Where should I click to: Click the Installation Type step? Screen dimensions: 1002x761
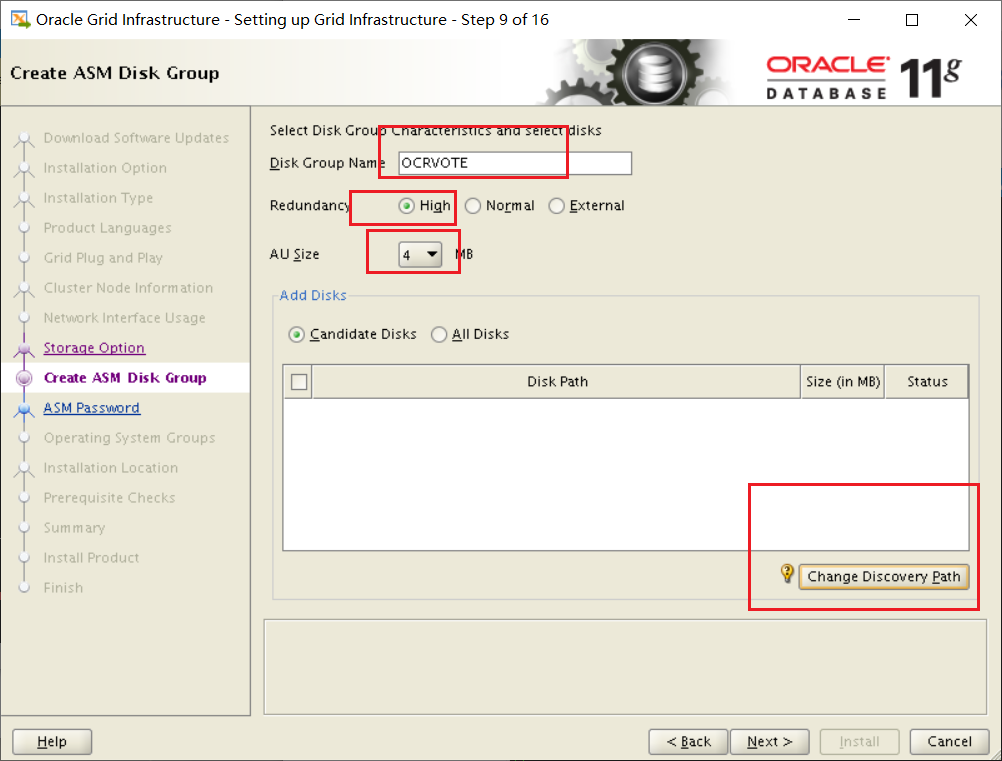click(x=98, y=198)
